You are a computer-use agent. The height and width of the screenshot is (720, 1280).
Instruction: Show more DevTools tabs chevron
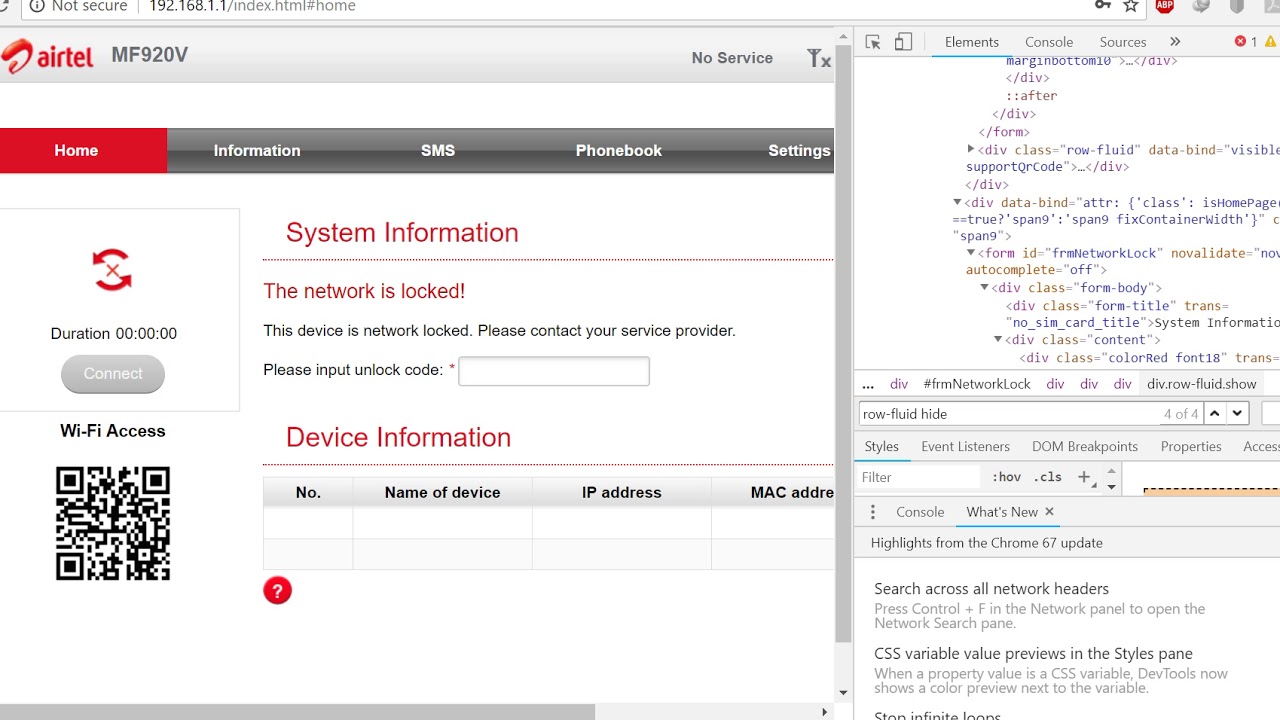(x=1175, y=42)
